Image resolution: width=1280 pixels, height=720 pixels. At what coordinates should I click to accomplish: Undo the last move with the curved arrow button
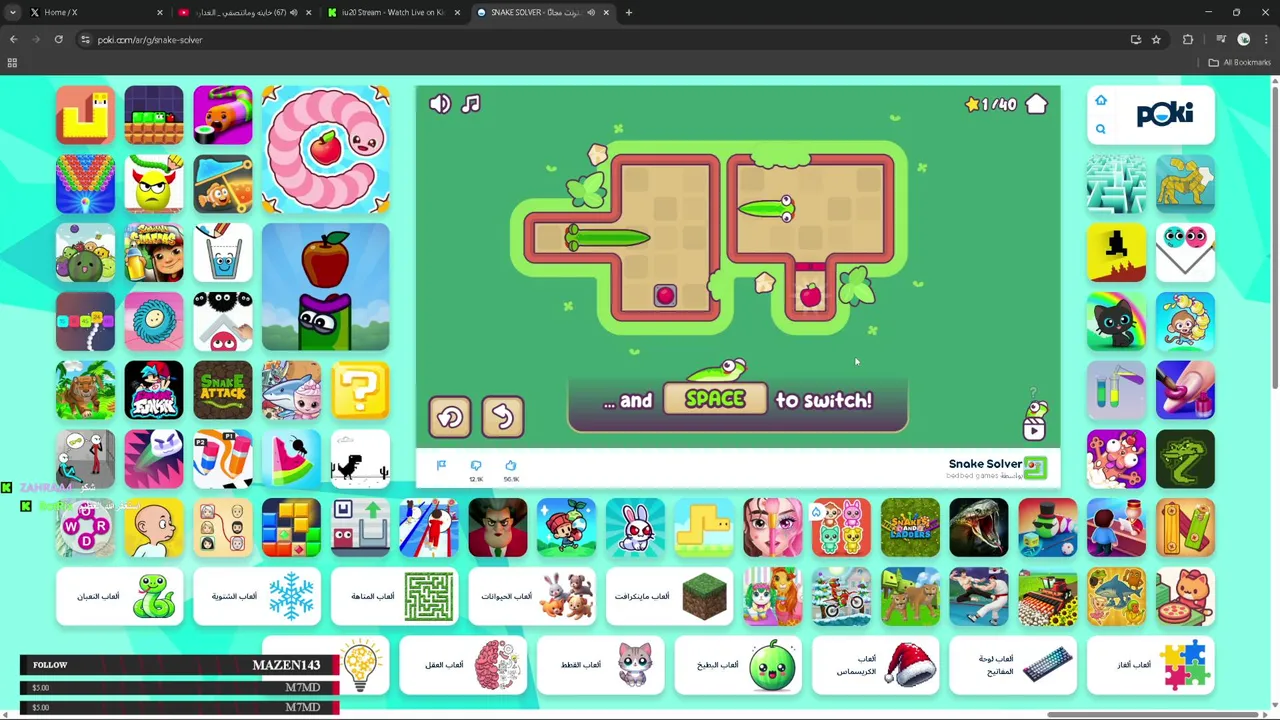(x=503, y=417)
